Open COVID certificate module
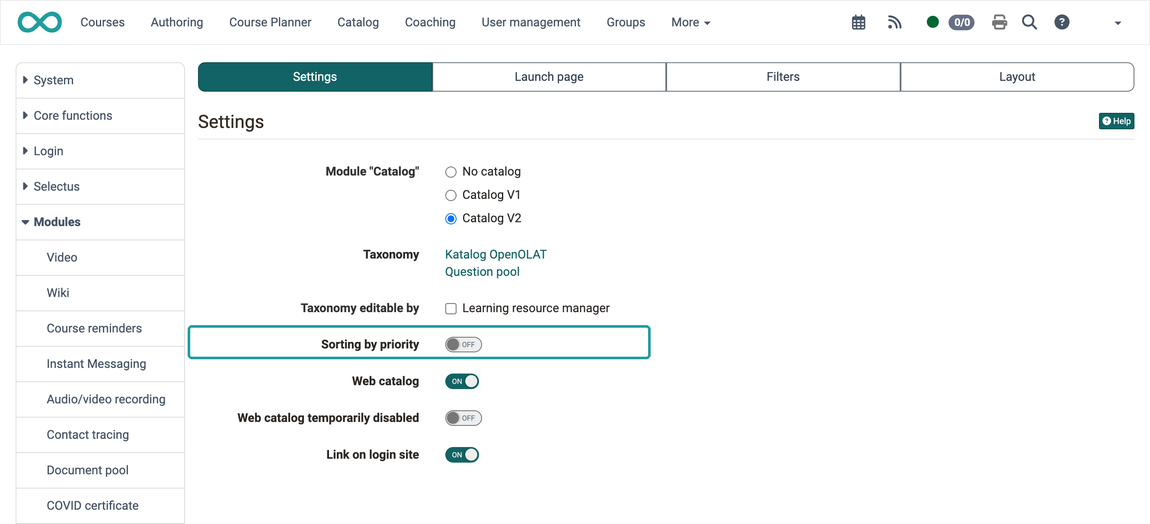The width and height of the screenshot is (1150, 524). [x=100, y=506]
